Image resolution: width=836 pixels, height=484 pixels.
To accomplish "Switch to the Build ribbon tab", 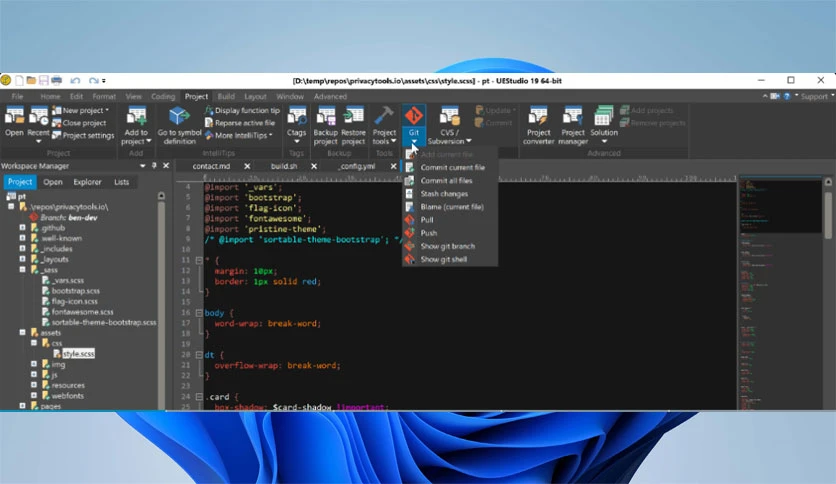I will 226,96.
